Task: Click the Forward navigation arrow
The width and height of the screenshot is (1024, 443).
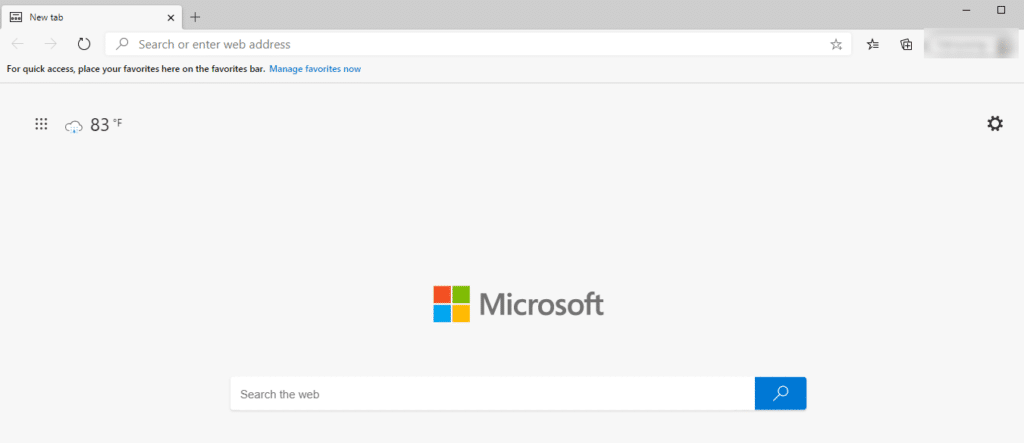Action: 51,44
